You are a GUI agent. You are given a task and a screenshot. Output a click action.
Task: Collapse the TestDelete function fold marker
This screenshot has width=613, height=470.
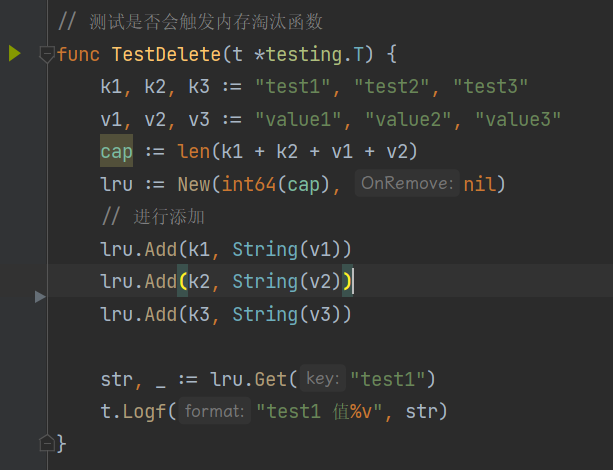pos(46,54)
